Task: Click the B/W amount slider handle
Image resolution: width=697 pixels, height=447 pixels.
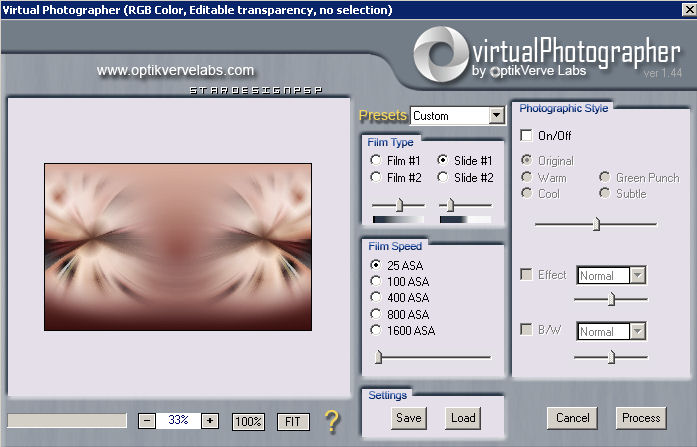Action: tap(611, 356)
